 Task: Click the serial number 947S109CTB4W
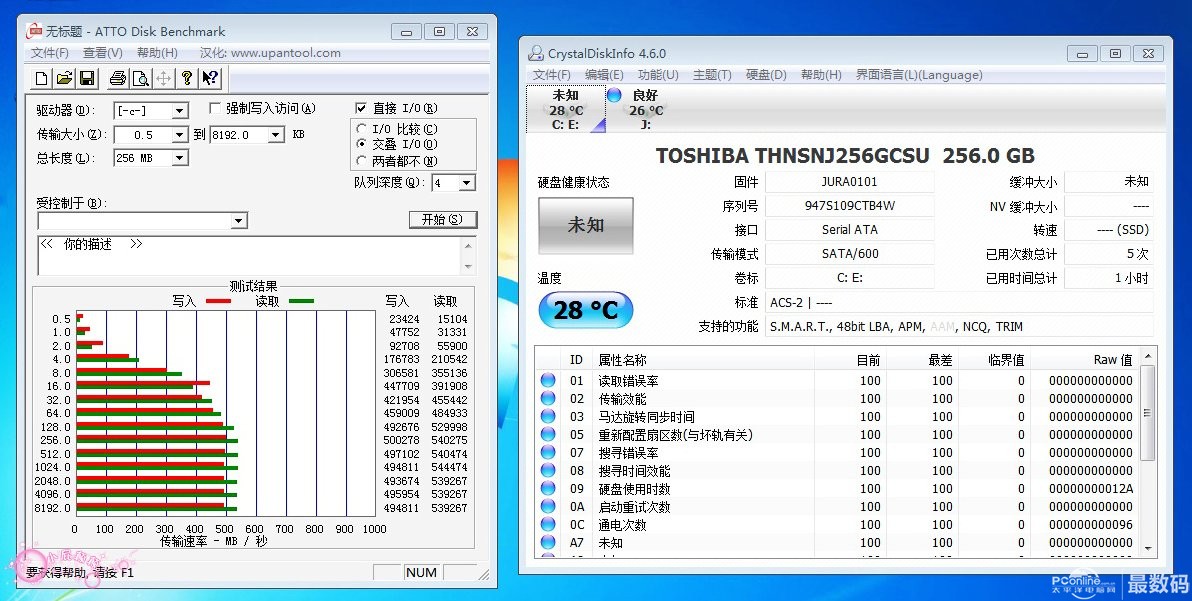849,205
